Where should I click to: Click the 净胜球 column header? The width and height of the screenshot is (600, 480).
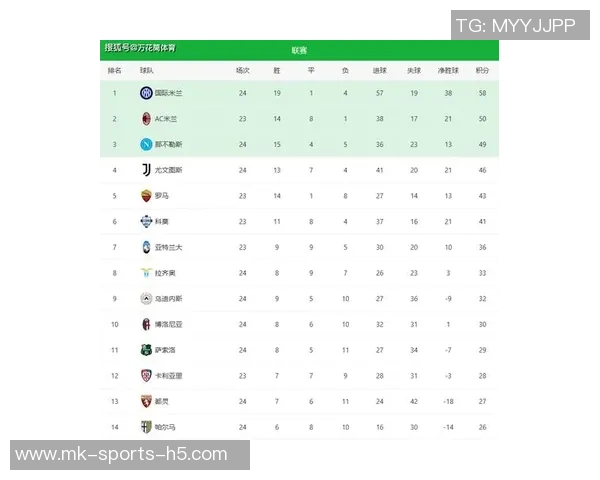(x=448, y=71)
